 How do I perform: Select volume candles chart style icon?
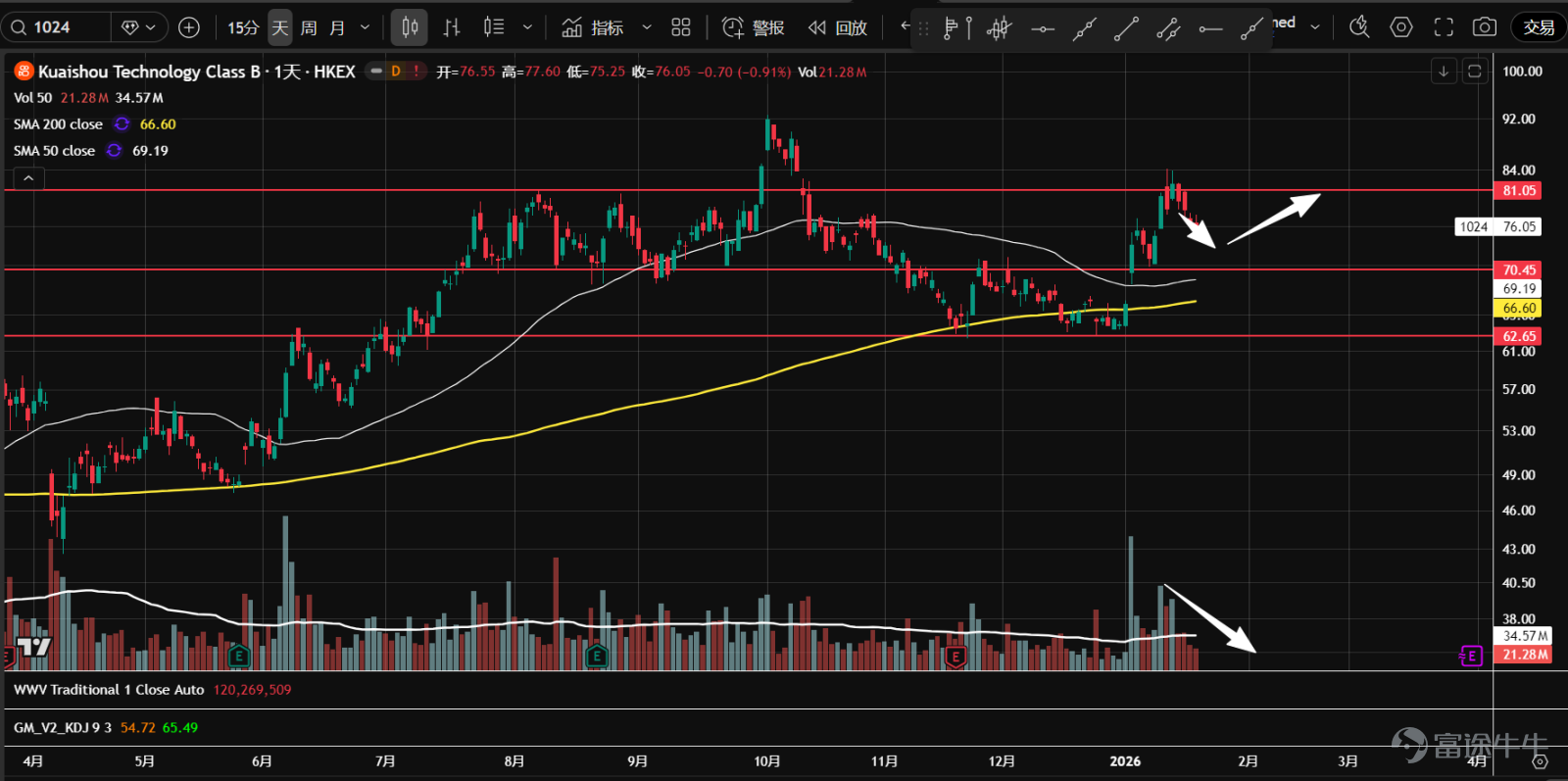494,27
